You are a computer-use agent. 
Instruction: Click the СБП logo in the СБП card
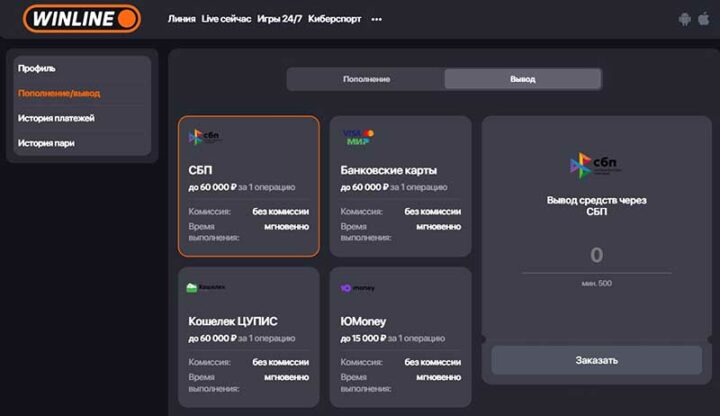point(204,136)
